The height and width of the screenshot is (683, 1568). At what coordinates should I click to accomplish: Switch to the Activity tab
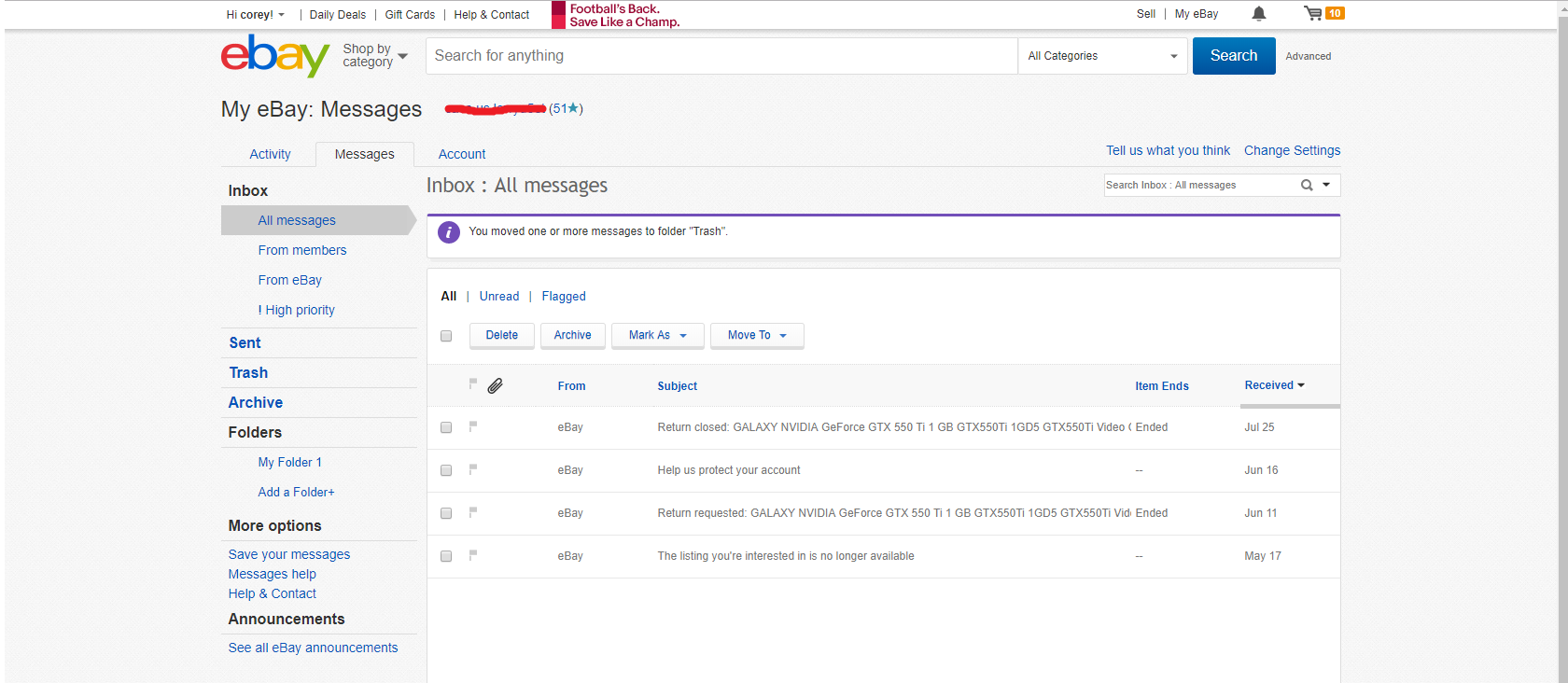[x=270, y=154]
